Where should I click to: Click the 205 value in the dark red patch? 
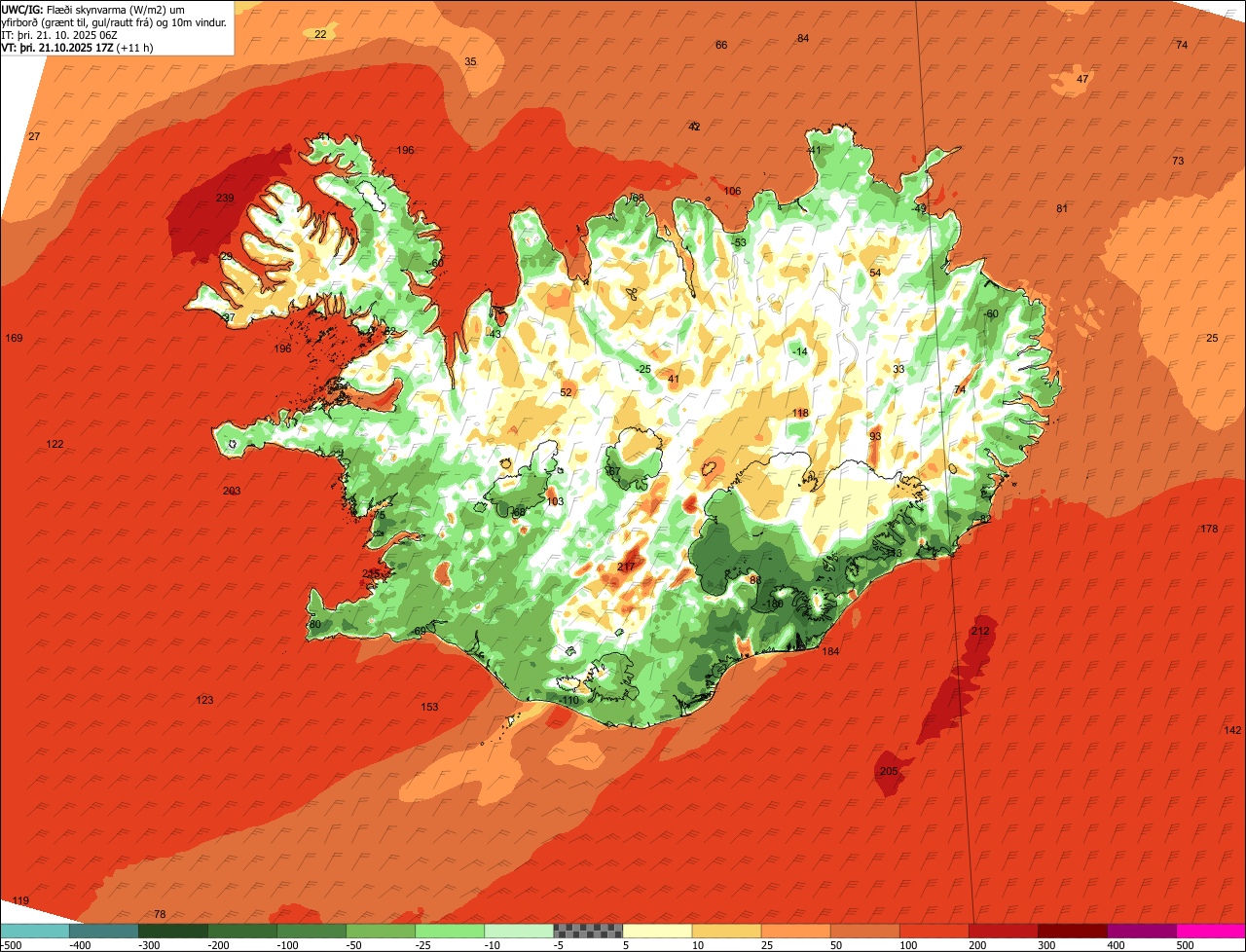[889, 771]
